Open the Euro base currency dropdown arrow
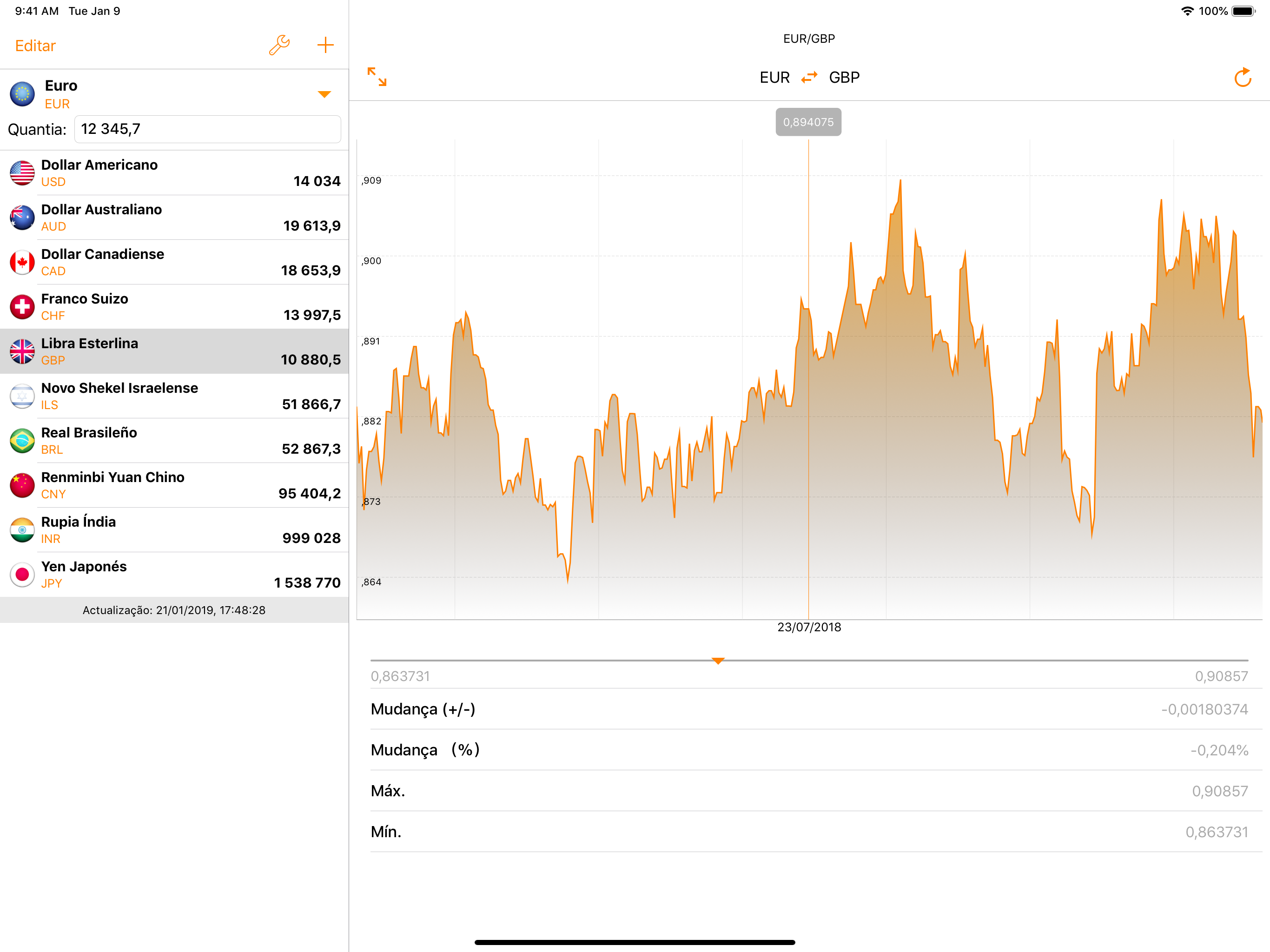1270x952 pixels. tap(324, 94)
